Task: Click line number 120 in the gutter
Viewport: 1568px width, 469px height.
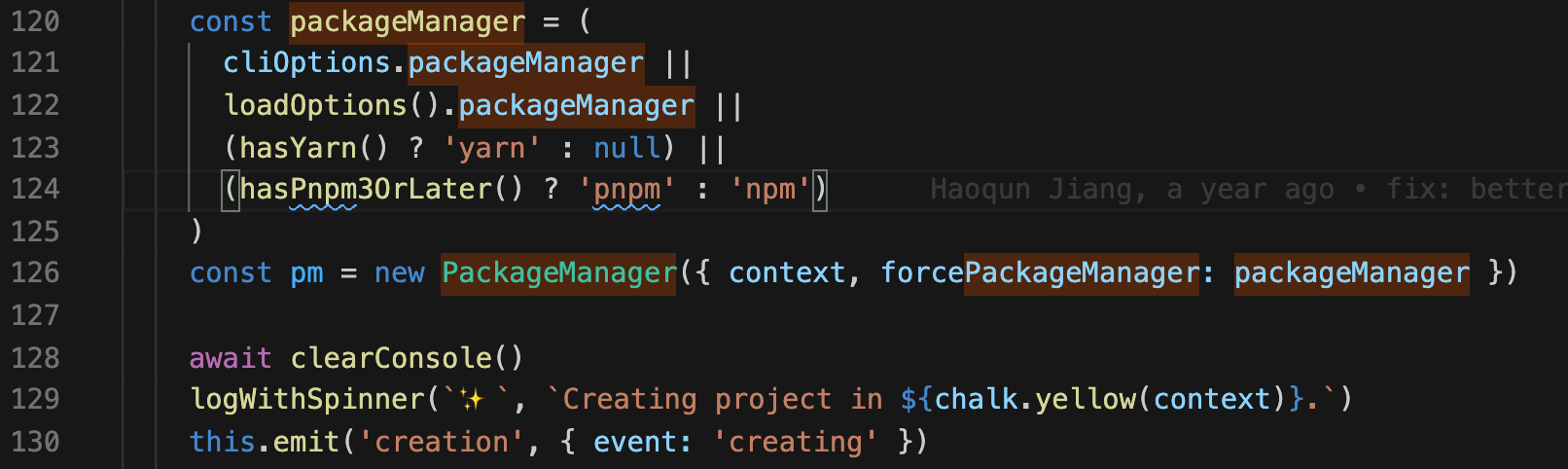Action: [x=35, y=21]
